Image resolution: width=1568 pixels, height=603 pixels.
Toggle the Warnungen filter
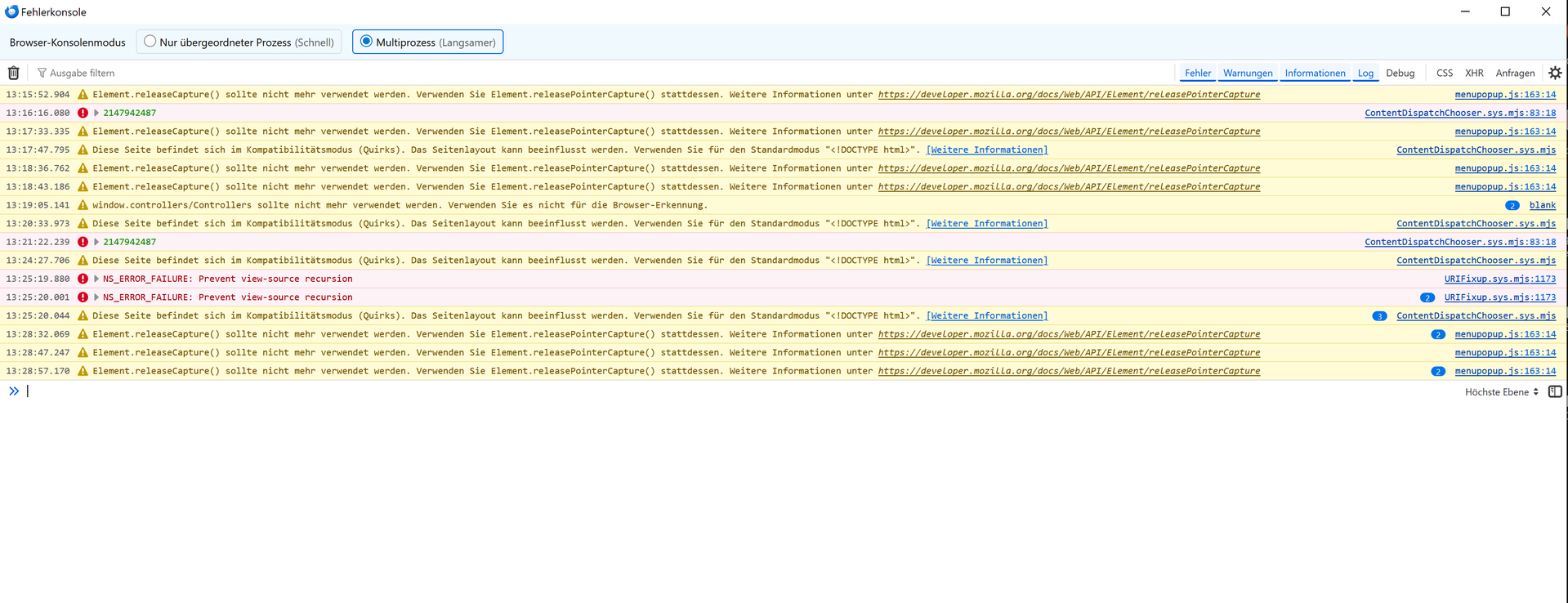tap(1248, 73)
